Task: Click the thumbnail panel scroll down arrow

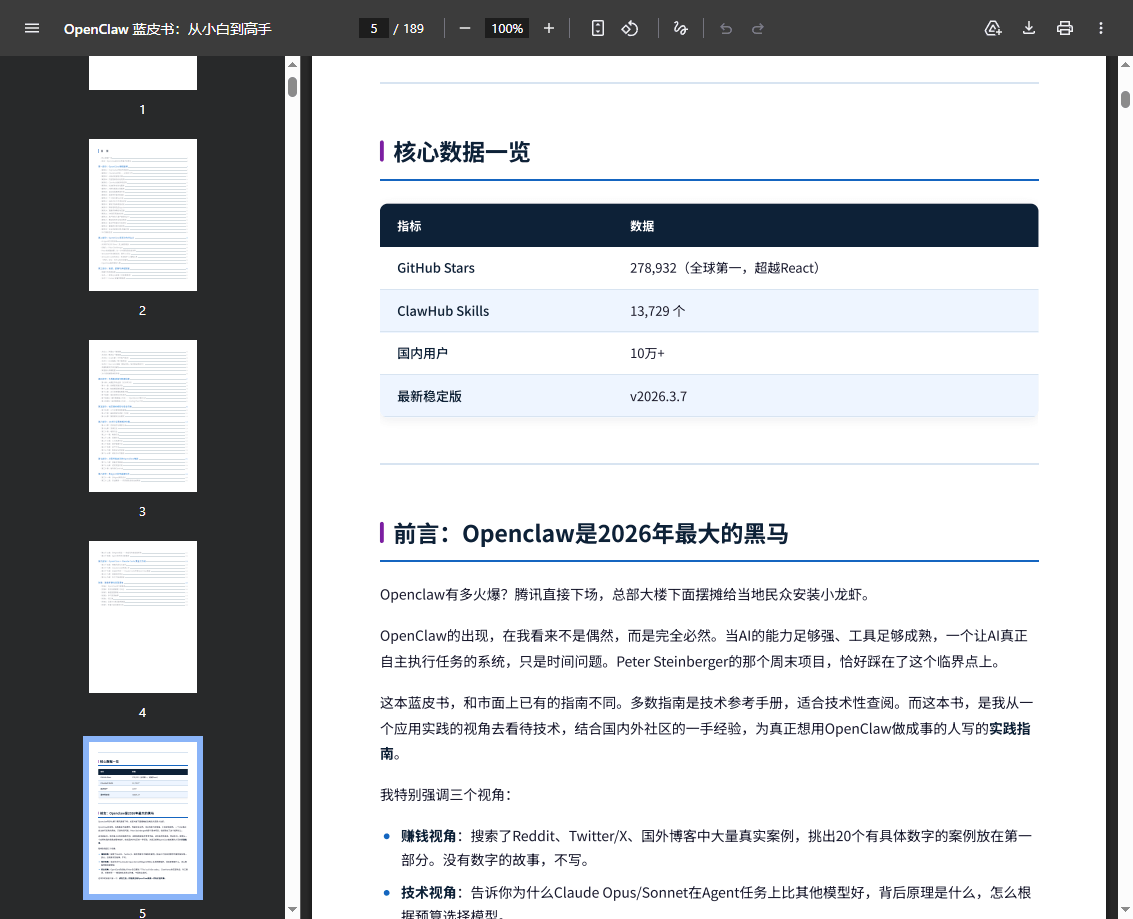Action: pyautogui.click(x=293, y=909)
